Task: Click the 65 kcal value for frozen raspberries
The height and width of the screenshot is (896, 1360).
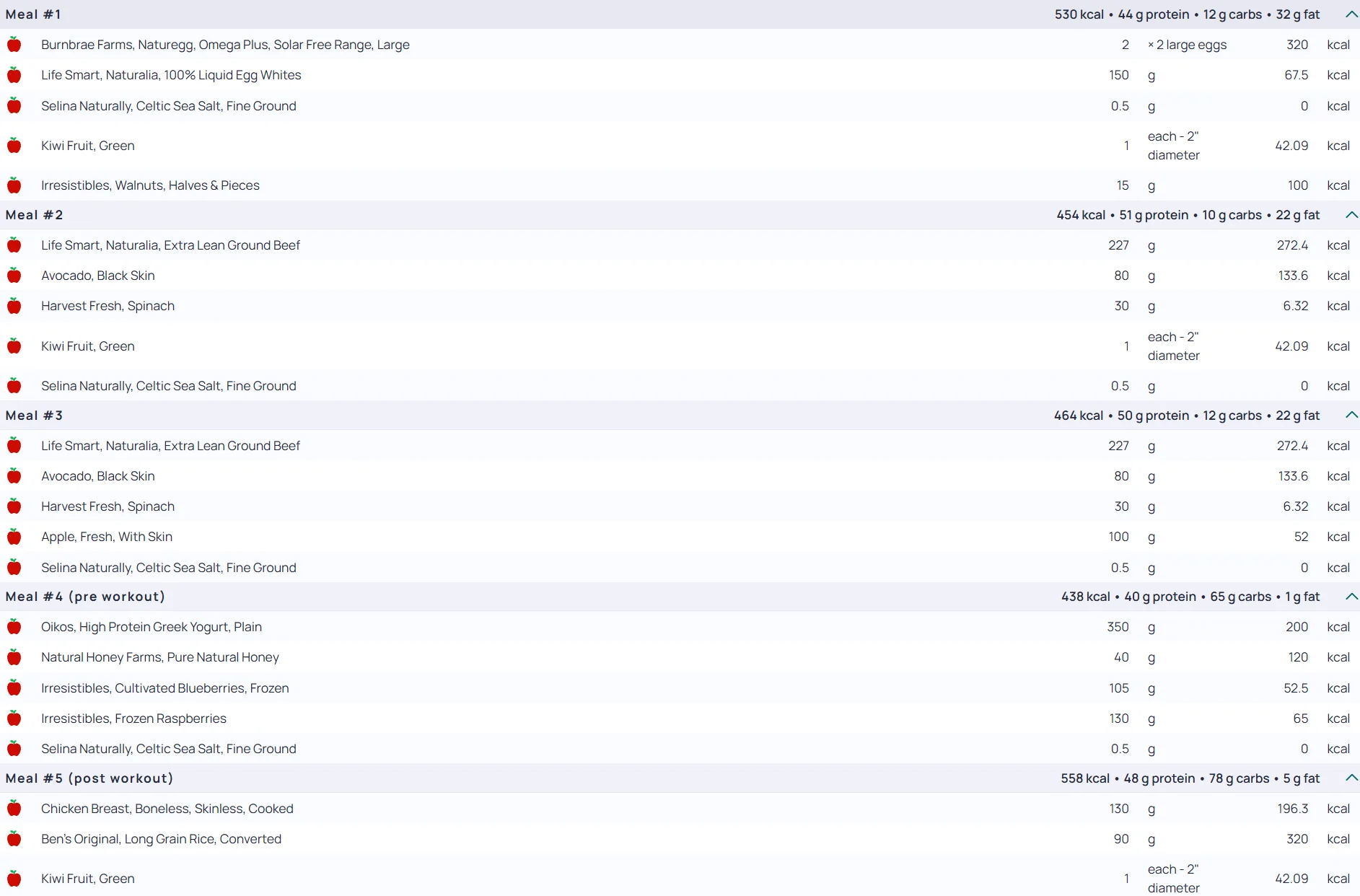Action: pos(1301,719)
